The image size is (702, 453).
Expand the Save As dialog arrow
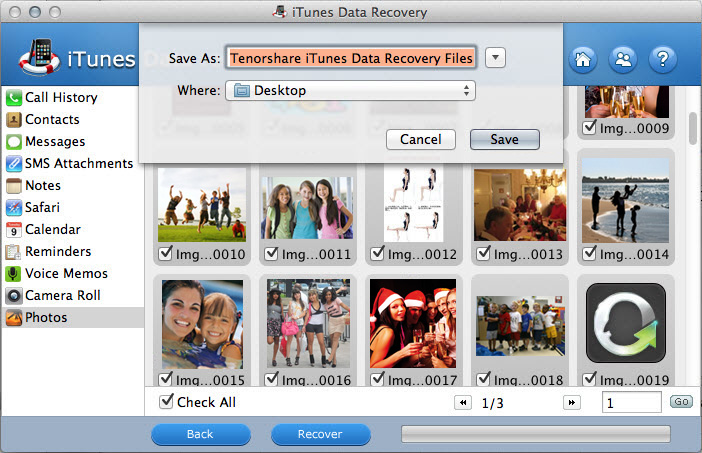[495, 58]
